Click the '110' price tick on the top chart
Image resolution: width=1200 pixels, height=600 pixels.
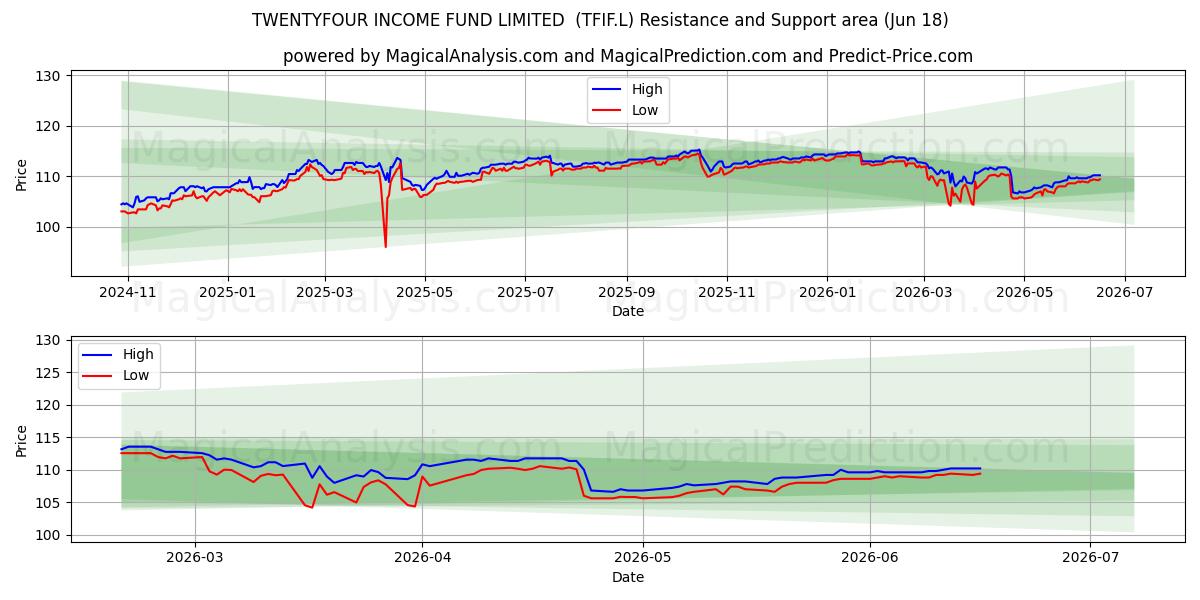point(50,177)
